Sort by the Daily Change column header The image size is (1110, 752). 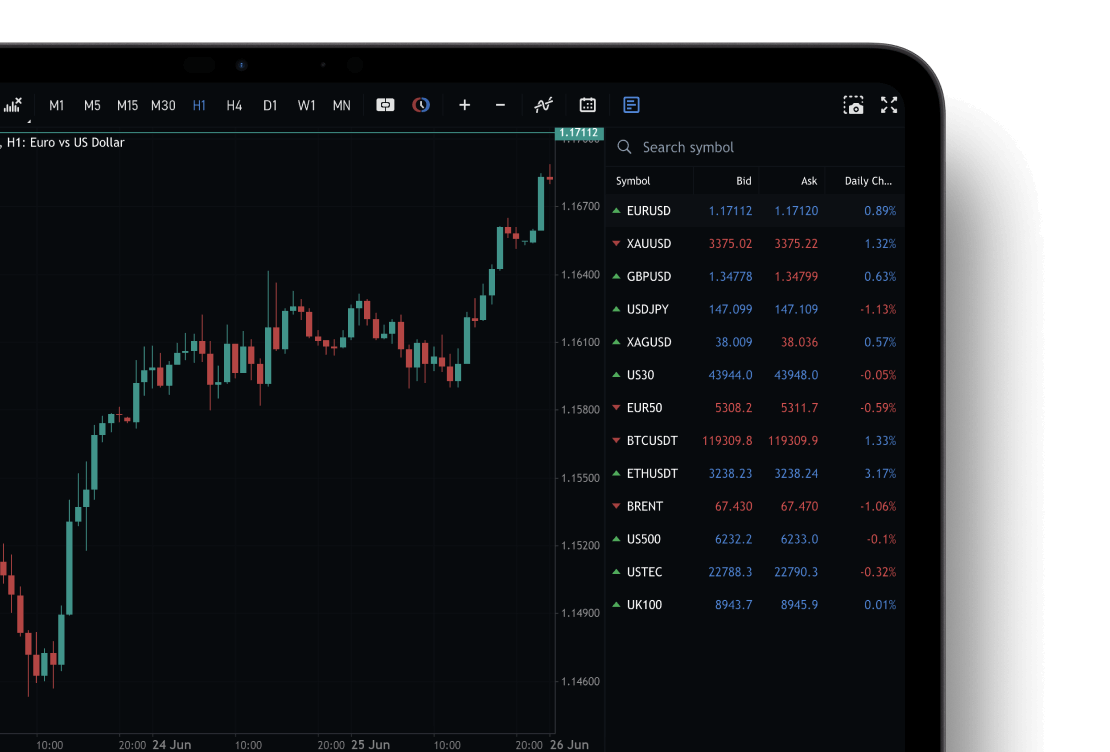[x=867, y=181]
